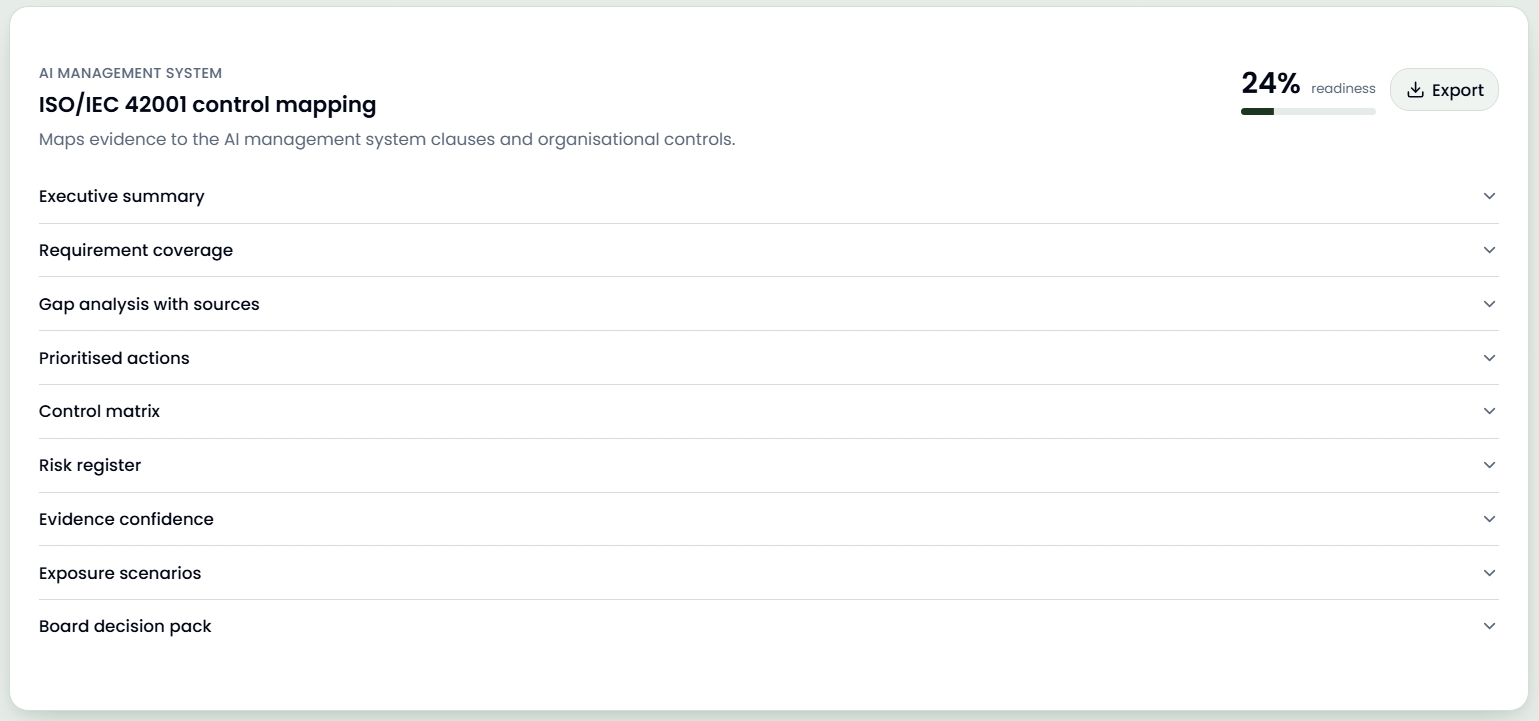
Task: Open the Evidence confidence section title
Action: point(126,519)
